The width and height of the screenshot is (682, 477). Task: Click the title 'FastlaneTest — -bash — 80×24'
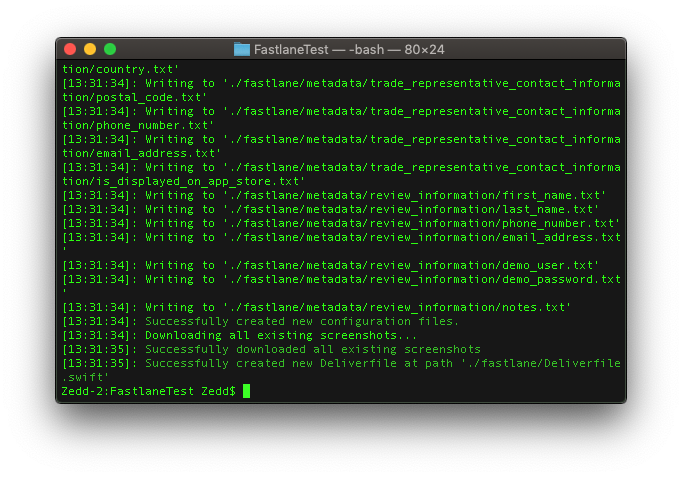(x=349, y=50)
